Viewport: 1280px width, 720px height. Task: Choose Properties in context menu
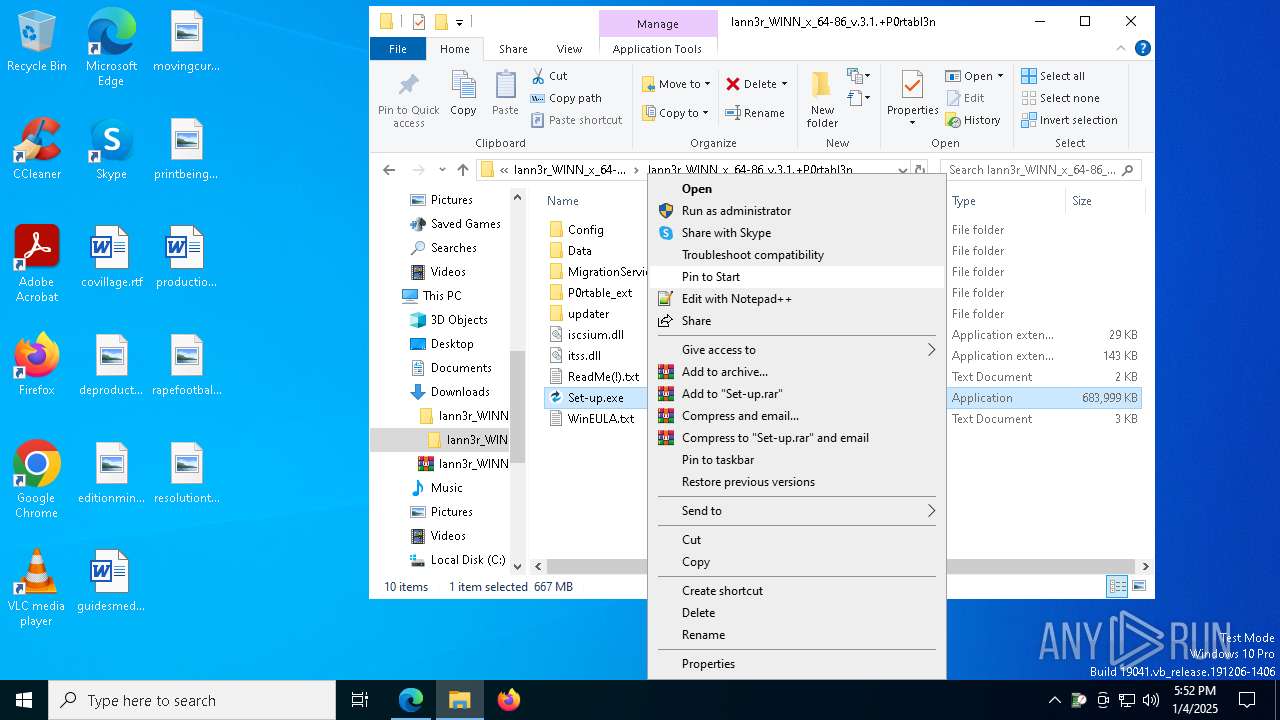tap(797, 664)
